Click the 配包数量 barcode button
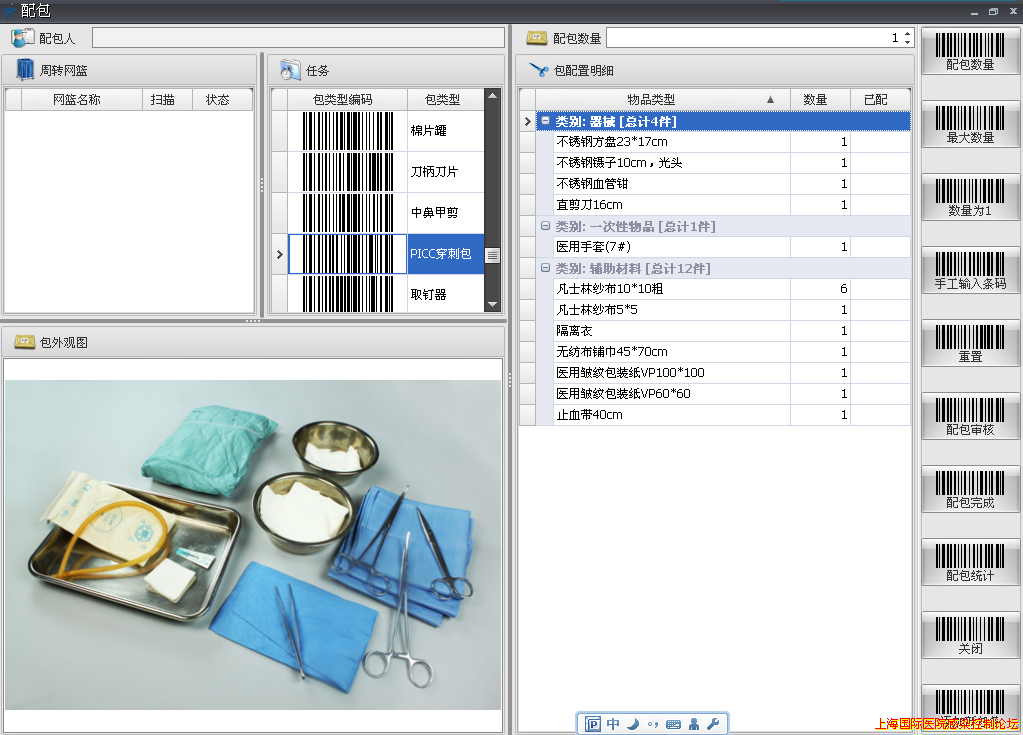This screenshot has height=735, width=1023. (970, 50)
